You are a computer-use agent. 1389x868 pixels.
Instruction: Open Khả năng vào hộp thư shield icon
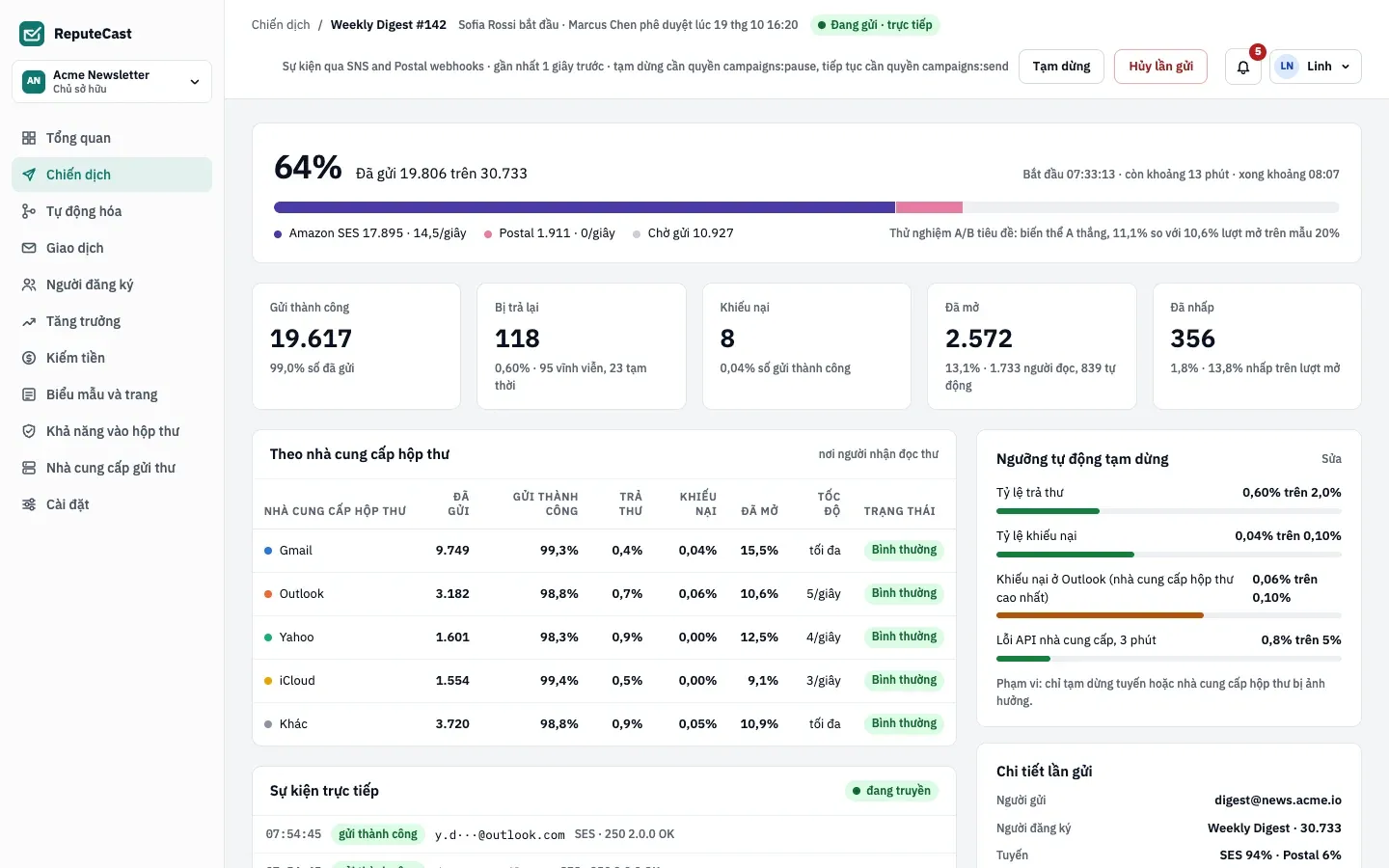[29, 431]
